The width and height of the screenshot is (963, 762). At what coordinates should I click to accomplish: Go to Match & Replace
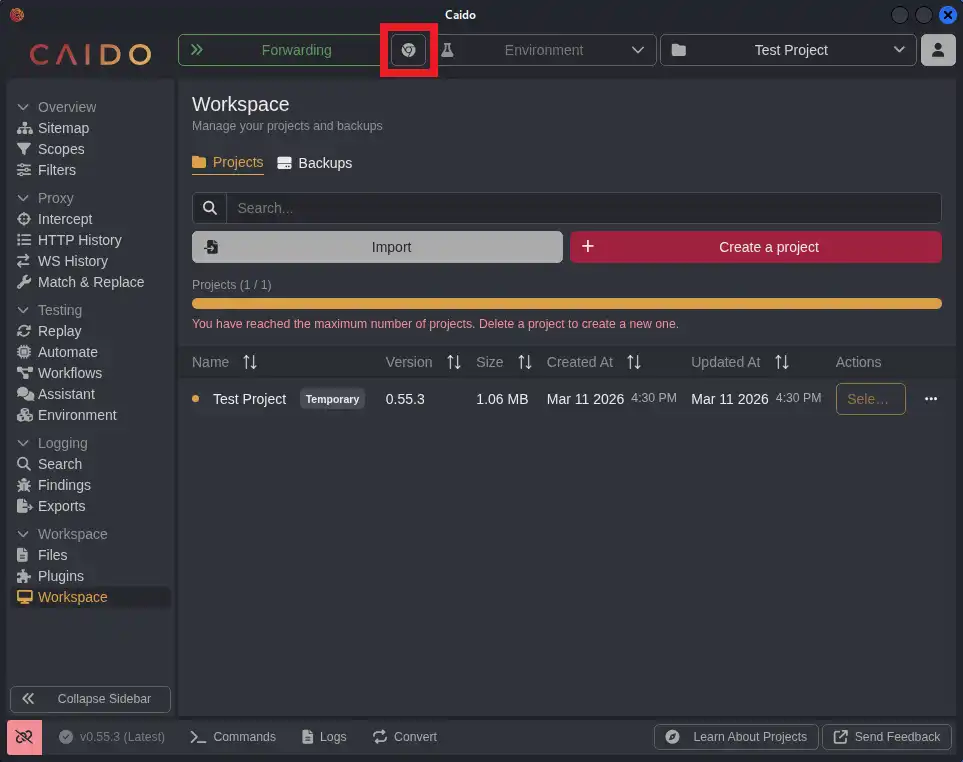pyautogui.click(x=90, y=282)
